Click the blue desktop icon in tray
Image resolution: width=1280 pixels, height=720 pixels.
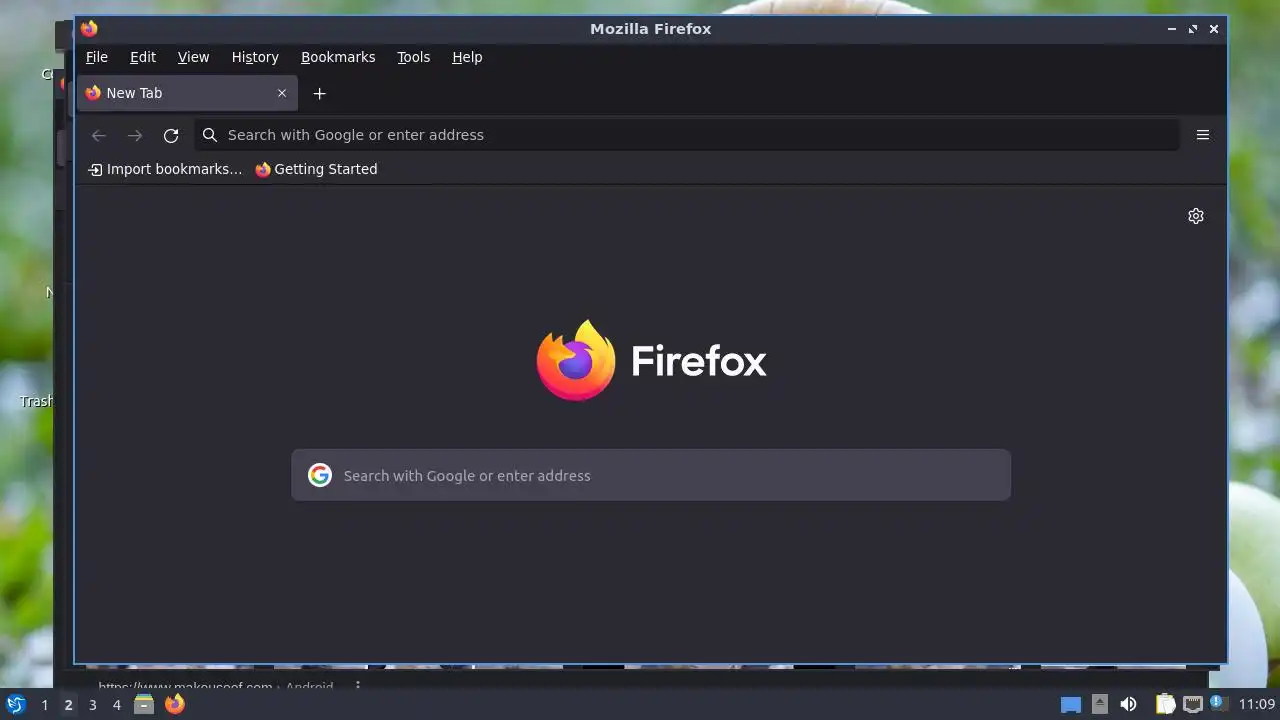tap(1071, 705)
